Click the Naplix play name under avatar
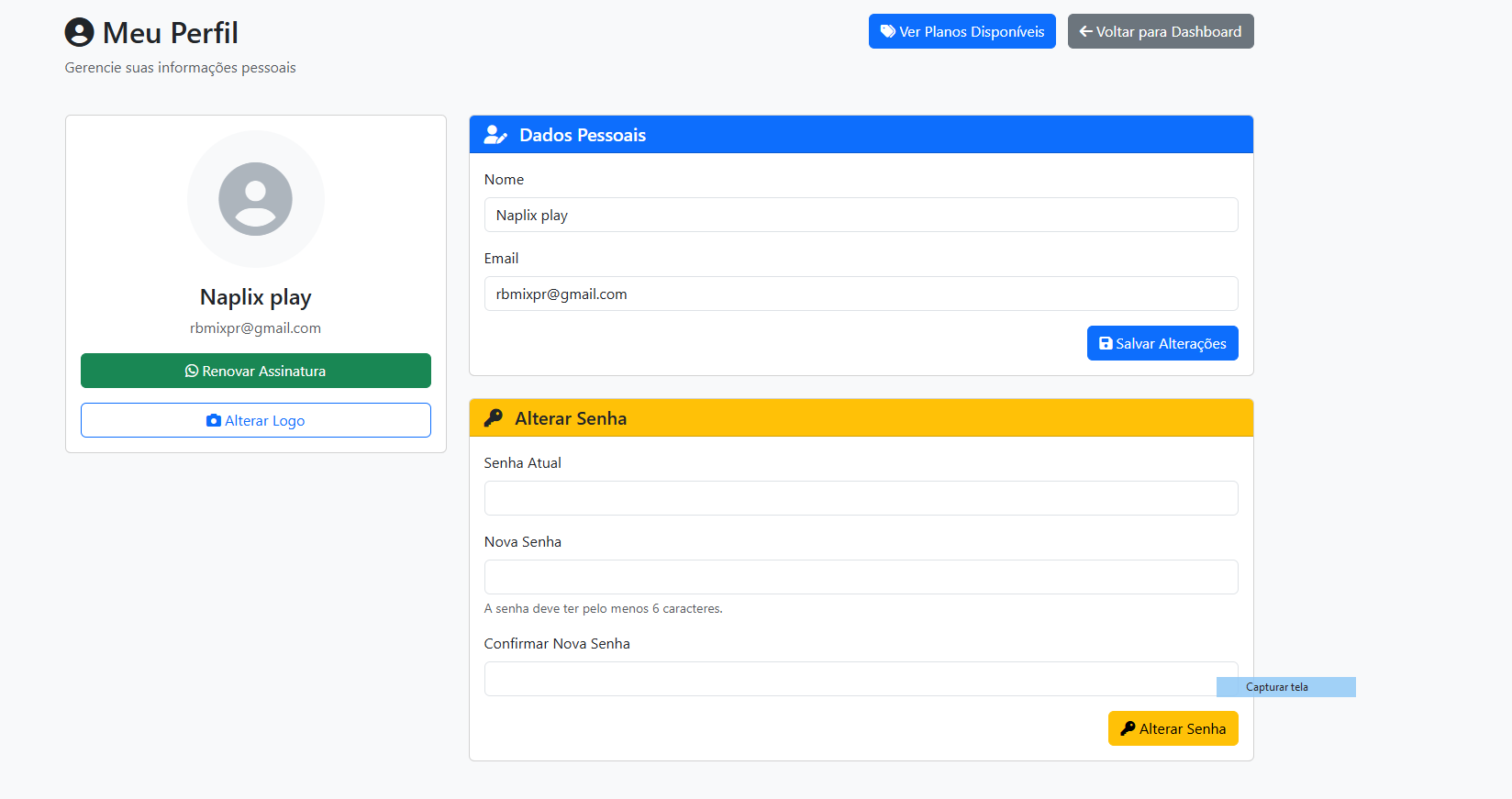The height and width of the screenshot is (799, 1512). [x=255, y=297]
